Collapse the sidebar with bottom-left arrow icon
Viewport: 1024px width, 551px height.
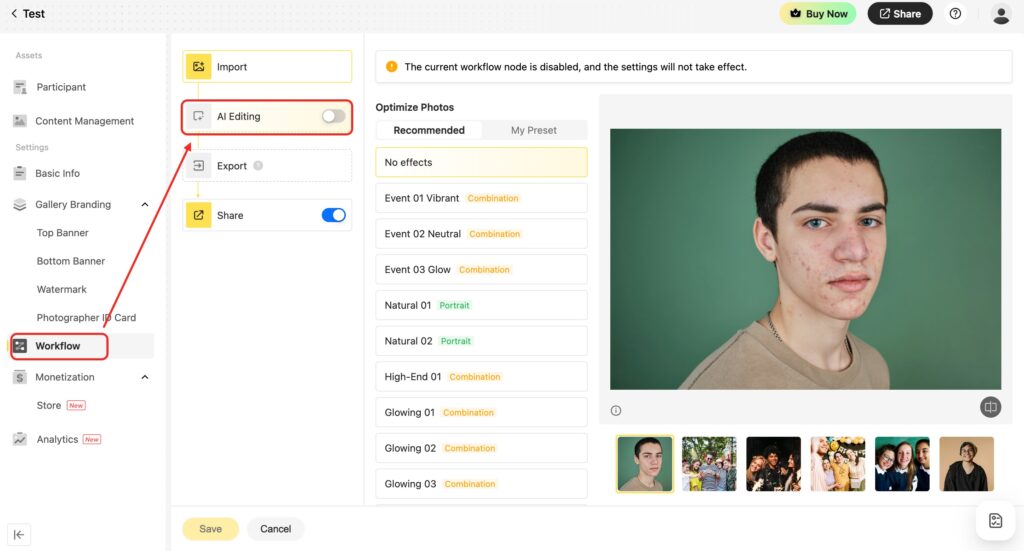19,534
